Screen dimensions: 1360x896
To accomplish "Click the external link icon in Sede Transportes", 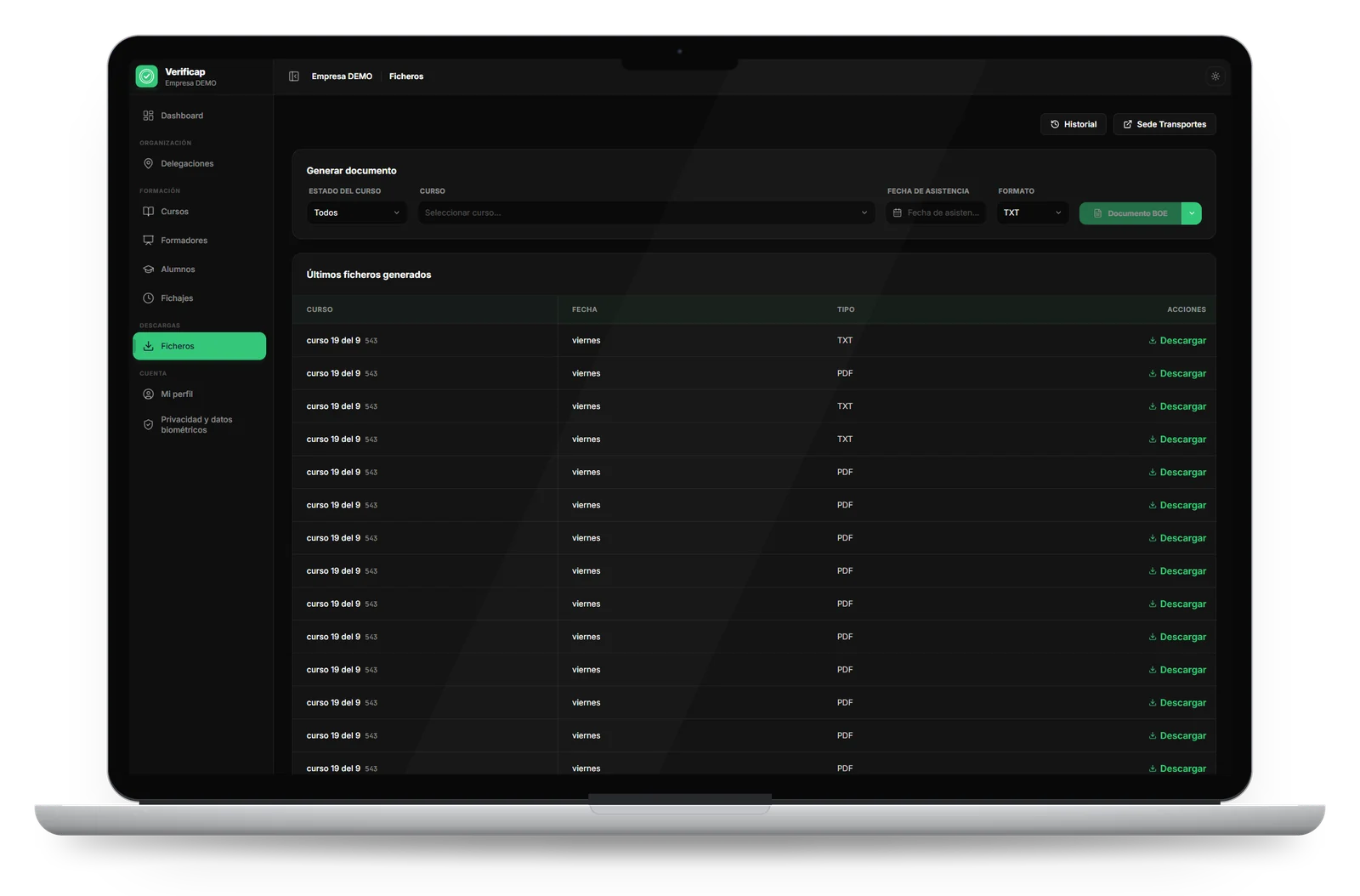I will tap(1128, 124).
